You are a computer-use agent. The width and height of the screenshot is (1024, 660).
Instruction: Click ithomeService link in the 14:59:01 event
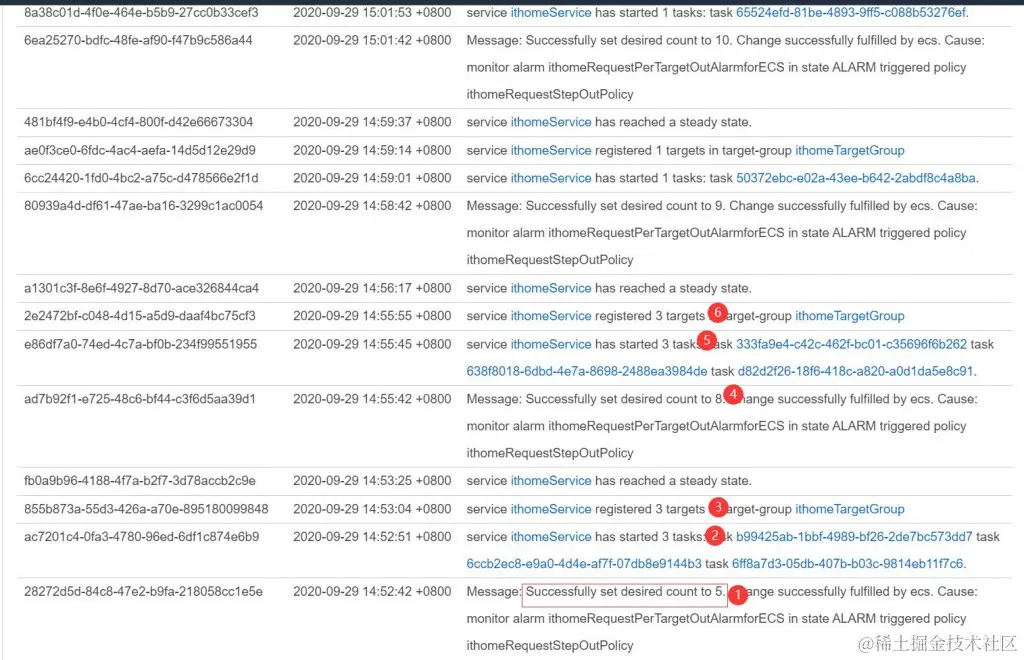pos(551,178)
